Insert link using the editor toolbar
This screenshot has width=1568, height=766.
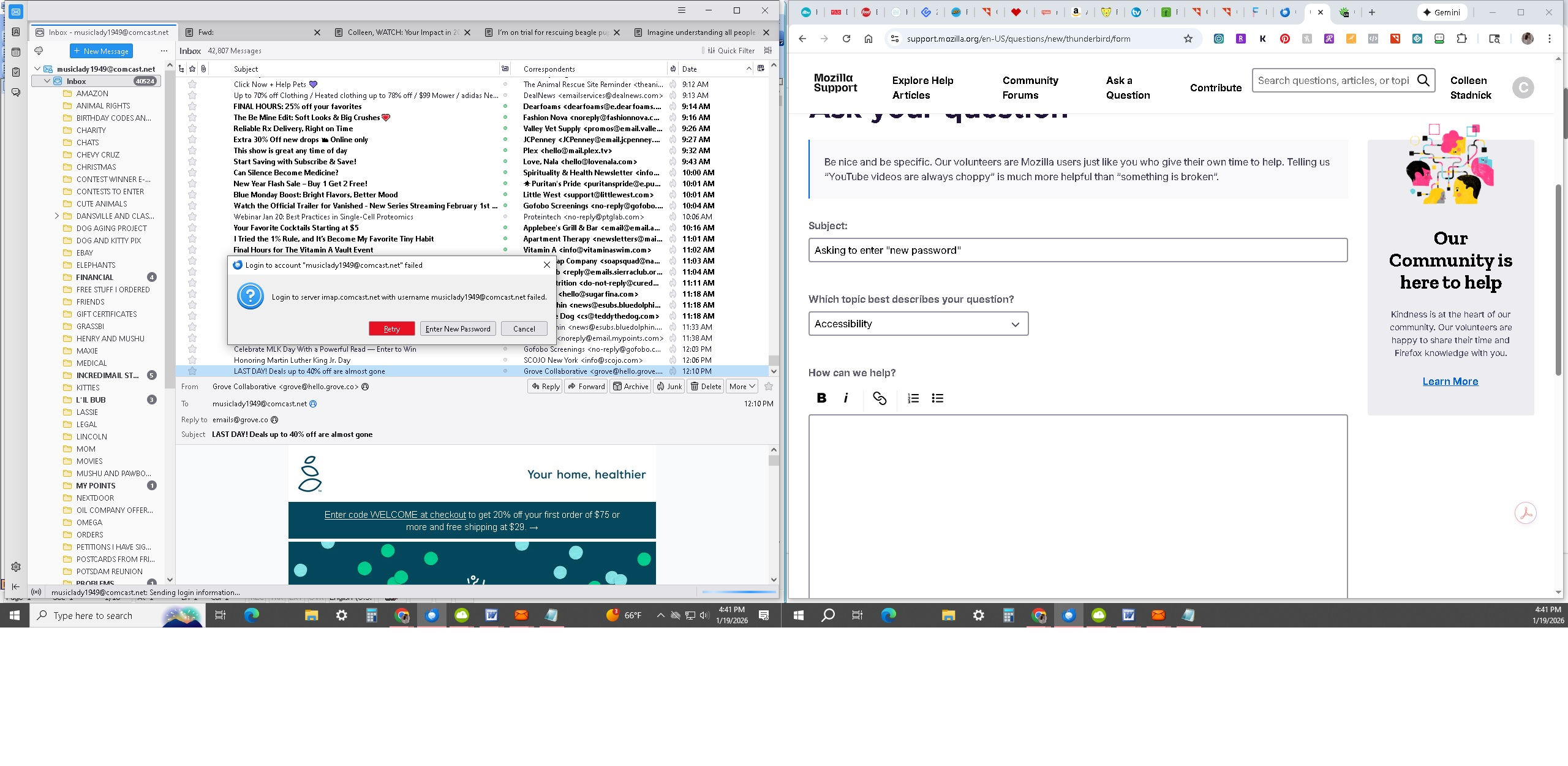(x=880, y=398)
